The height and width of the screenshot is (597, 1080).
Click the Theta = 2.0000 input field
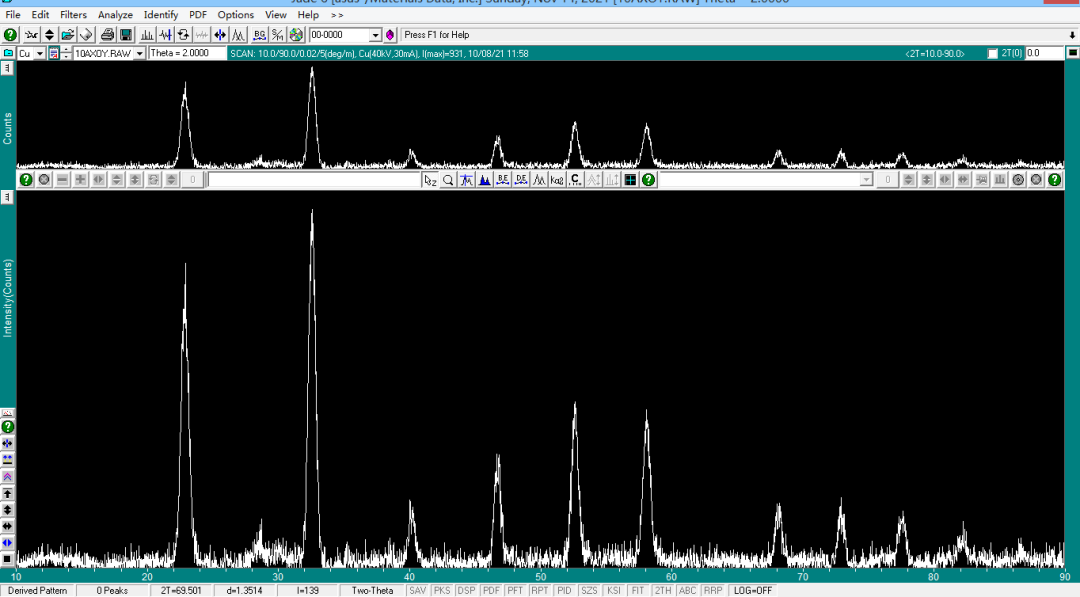186,53
